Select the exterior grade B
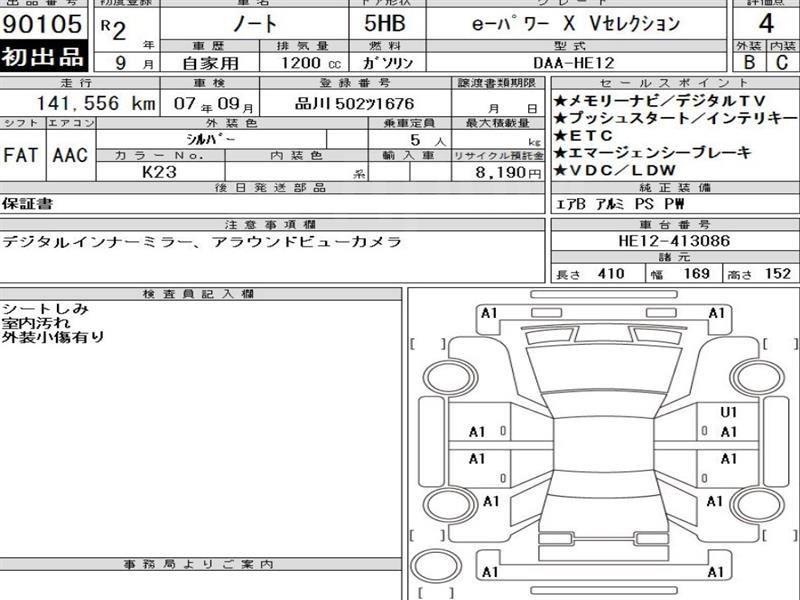This screenshot has height=600, width=800. tap(749, 62)
